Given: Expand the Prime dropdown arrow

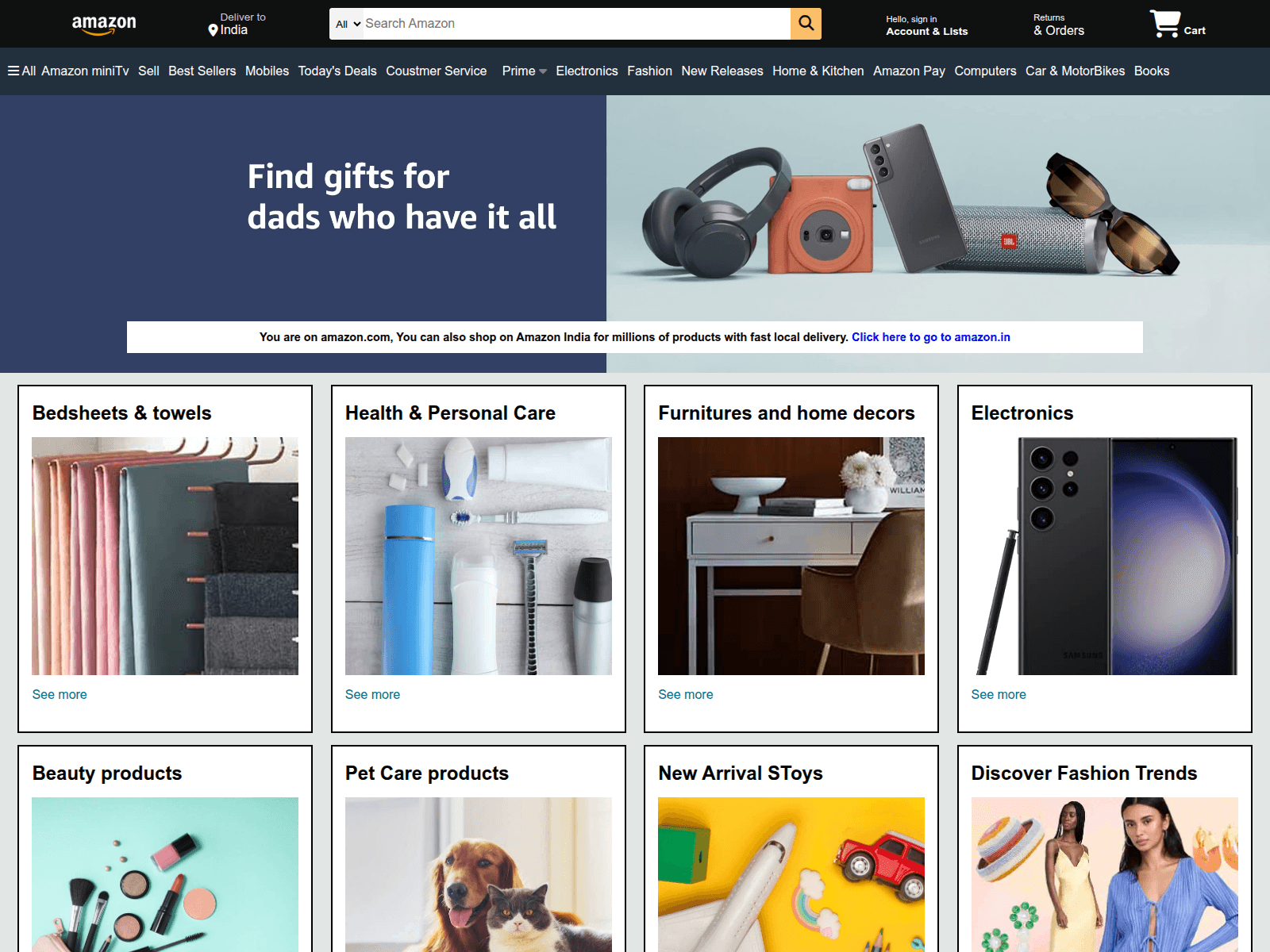Looking at the screenshot, I should [x=543, y=71].
